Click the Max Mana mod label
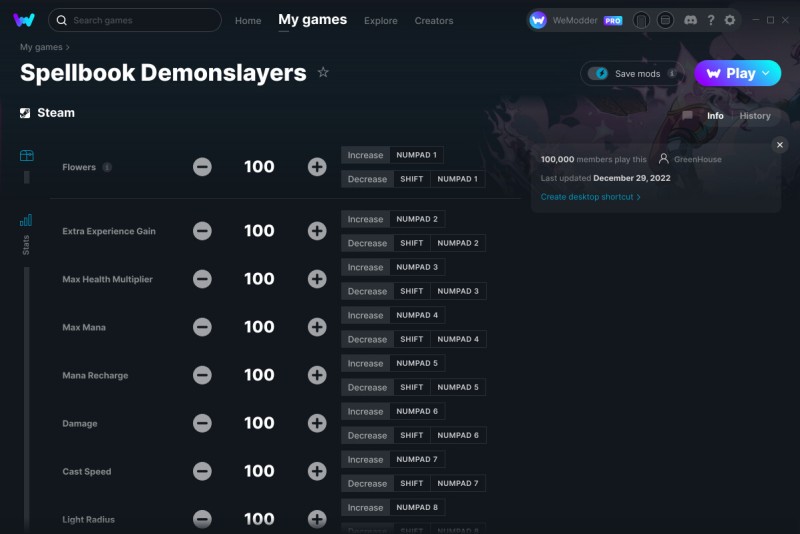The height and width of the screenshot is (534, 800). (x=84, y=327)
